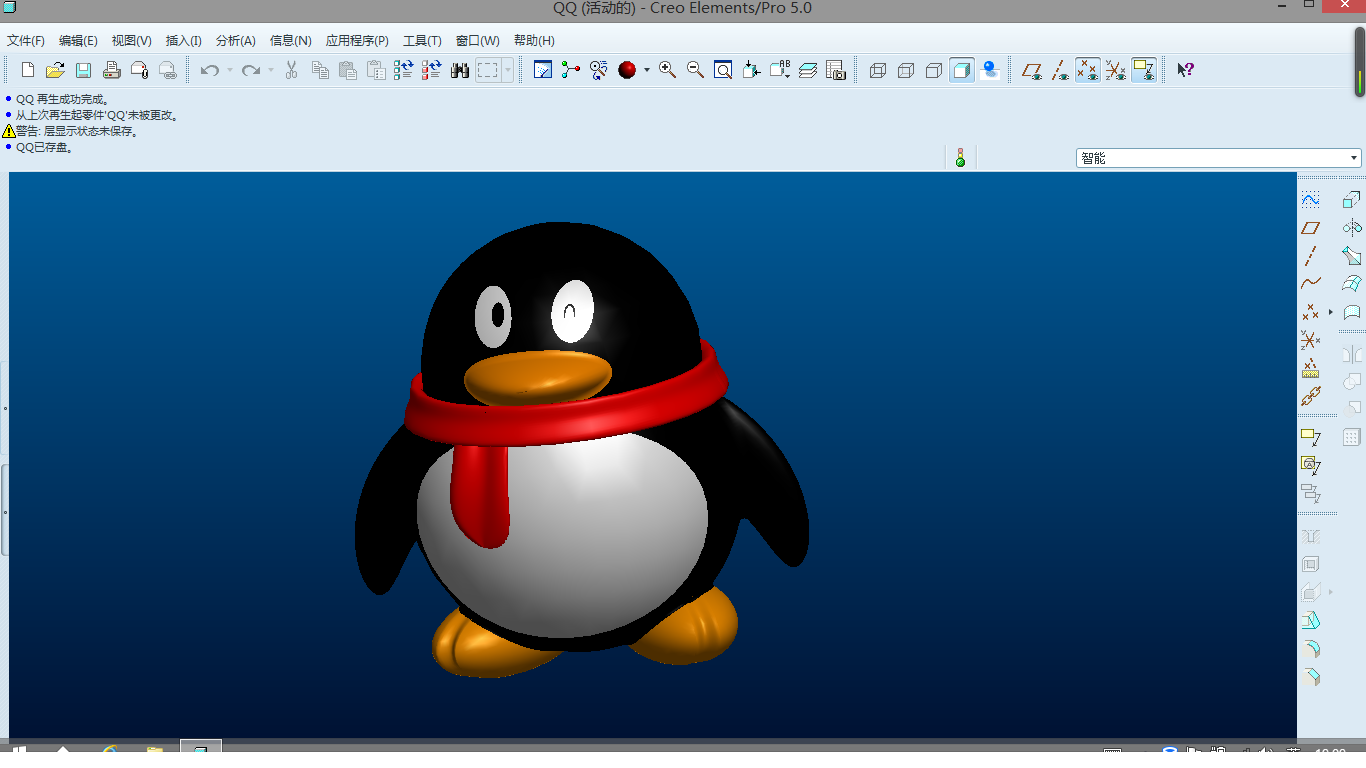Switch the display to hidden line
Screen dimensions: 1366x768
[906, 70]
